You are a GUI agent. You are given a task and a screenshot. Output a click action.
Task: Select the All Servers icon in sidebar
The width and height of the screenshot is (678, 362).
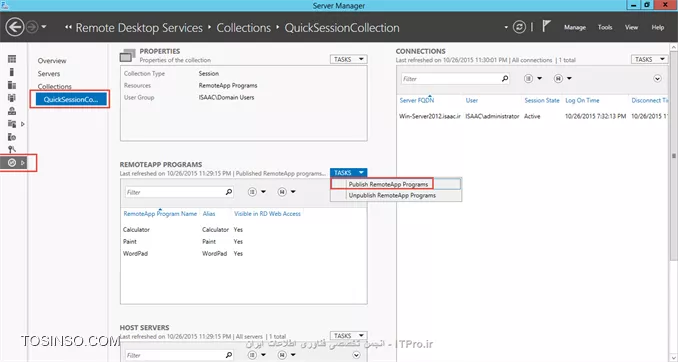coord(12,85)
